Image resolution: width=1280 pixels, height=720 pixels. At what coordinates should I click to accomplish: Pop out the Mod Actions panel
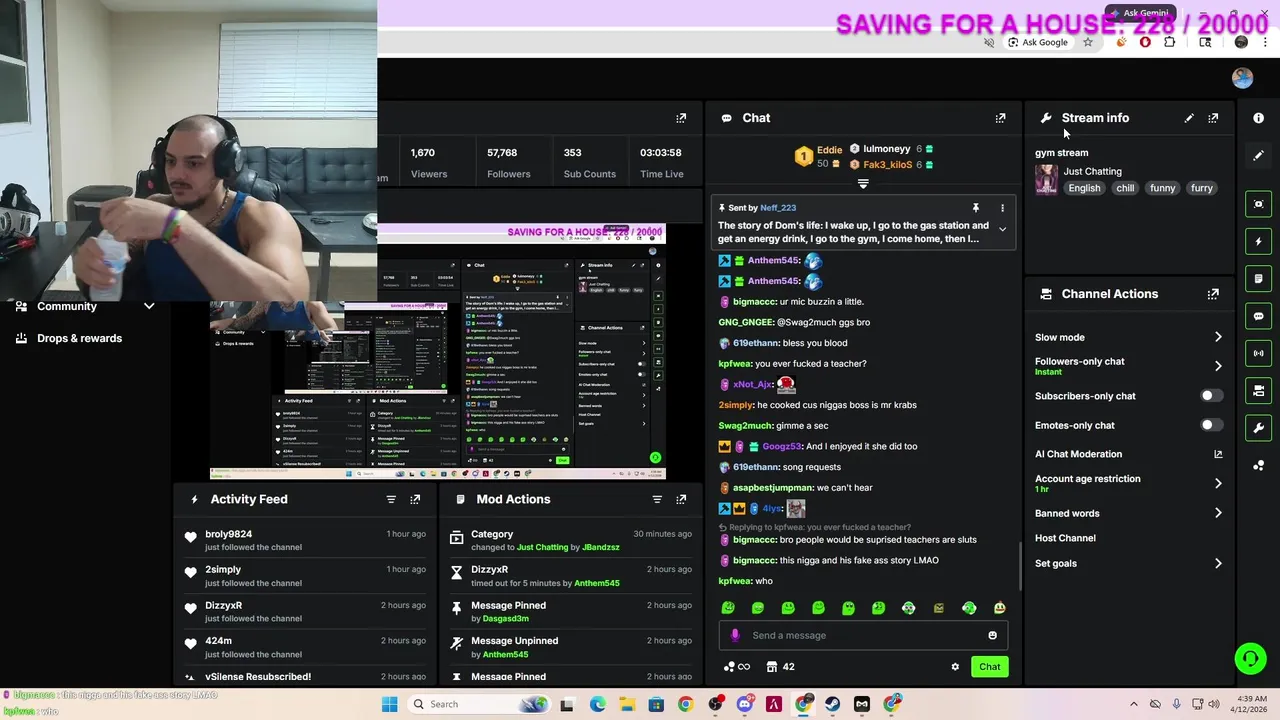coord(681,499)
